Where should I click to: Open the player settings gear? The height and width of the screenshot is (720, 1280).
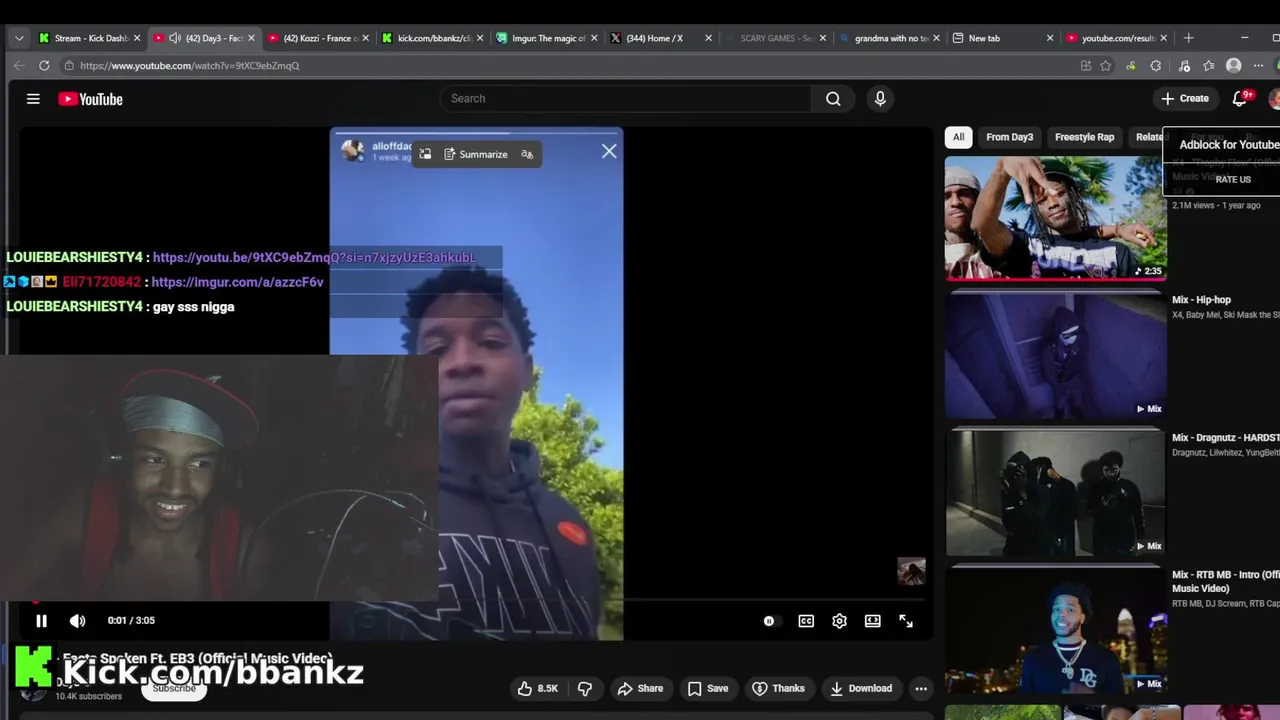(x=839, y=621)
